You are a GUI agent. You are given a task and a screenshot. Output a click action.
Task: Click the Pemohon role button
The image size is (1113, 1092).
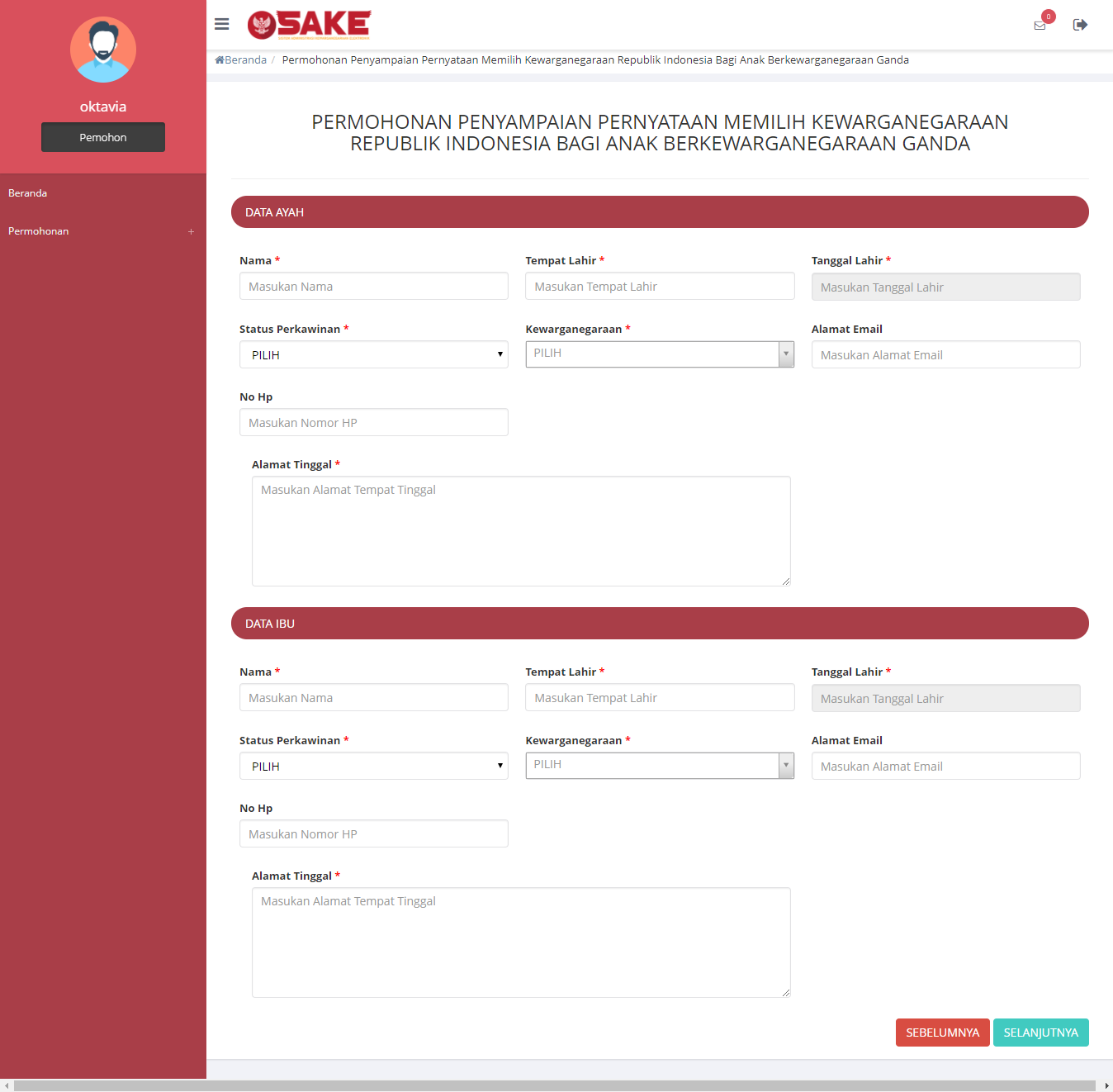[103, 137]
